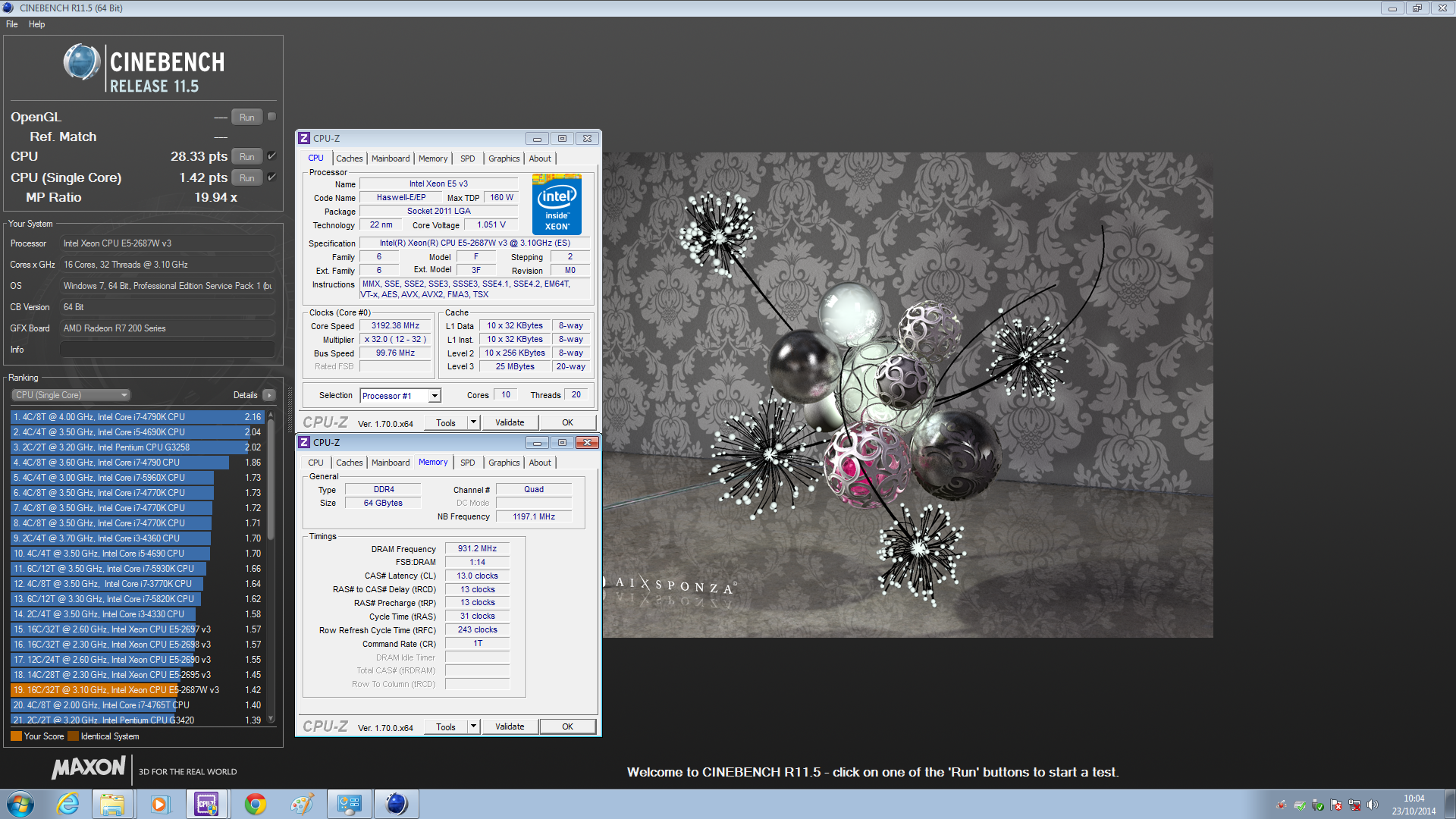This screenshot has width=1456, height=819.
Task: Open the Windows Start menu
Action: pos(20,804)
